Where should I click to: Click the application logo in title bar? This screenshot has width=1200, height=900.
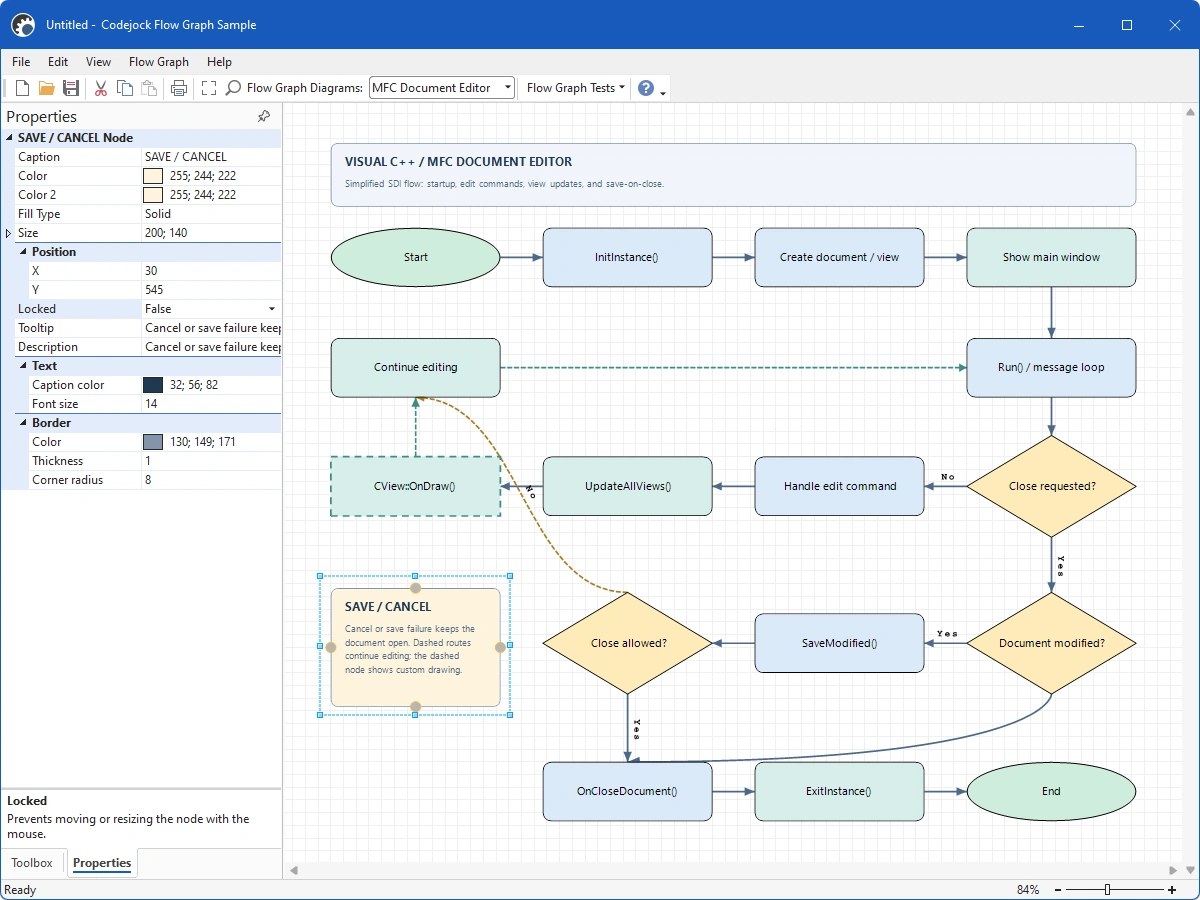pyautogui.click(x=23, y=24)
